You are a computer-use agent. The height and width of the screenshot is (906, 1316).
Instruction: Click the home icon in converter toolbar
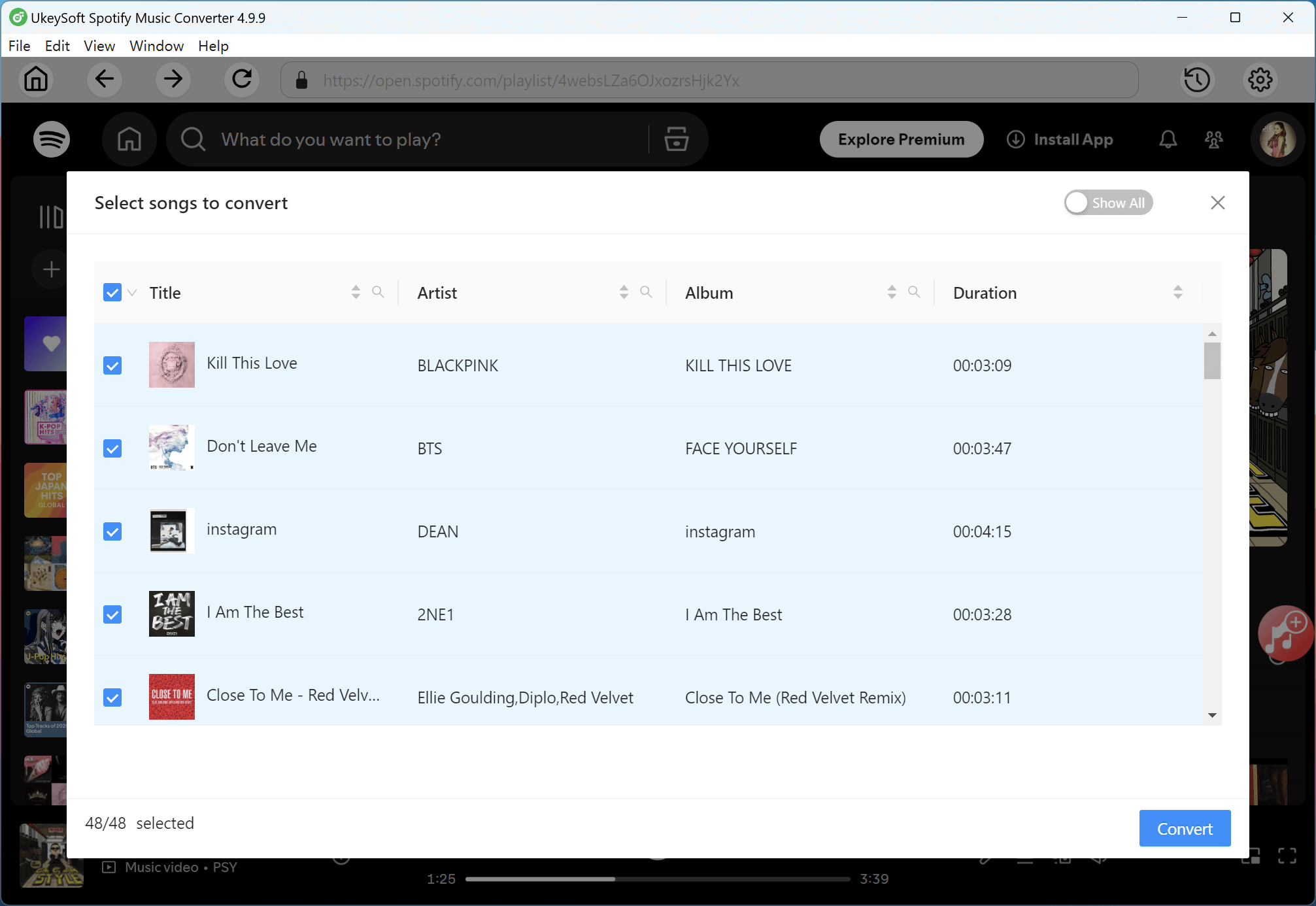point(36,80)
